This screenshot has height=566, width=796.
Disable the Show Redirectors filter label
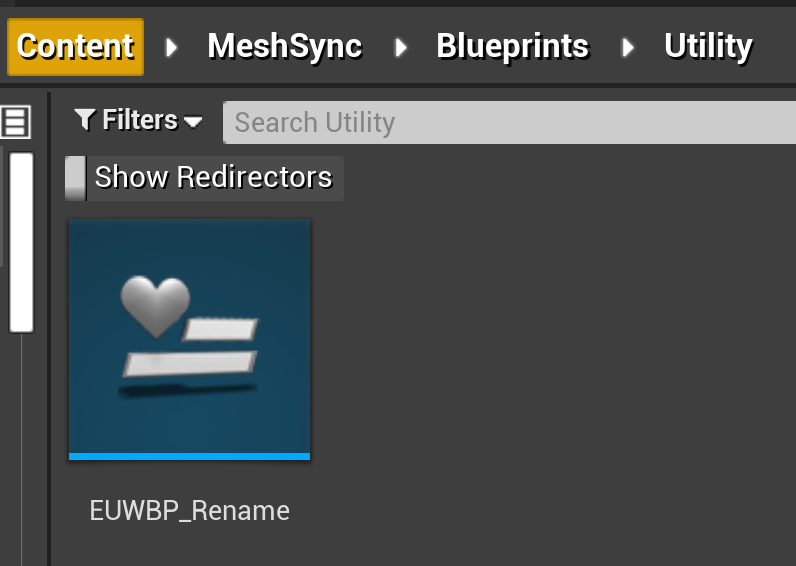(x=213, y=178)
